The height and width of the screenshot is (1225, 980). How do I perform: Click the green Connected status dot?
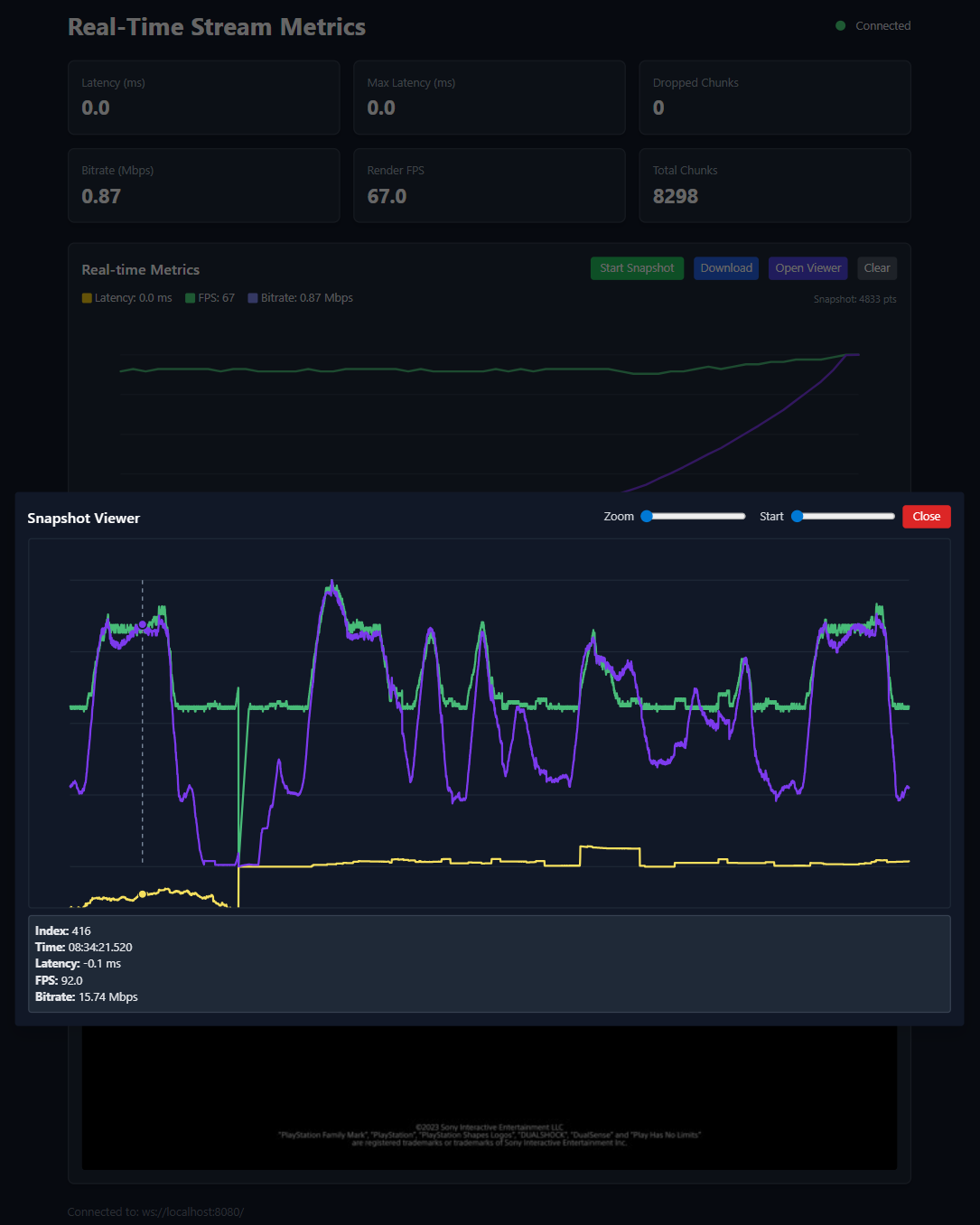(841, 26)
